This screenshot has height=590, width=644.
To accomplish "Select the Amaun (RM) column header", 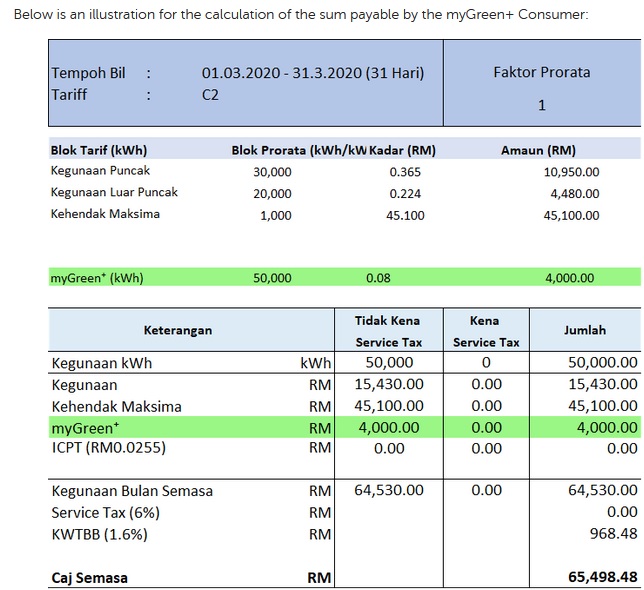I will 538,150.
